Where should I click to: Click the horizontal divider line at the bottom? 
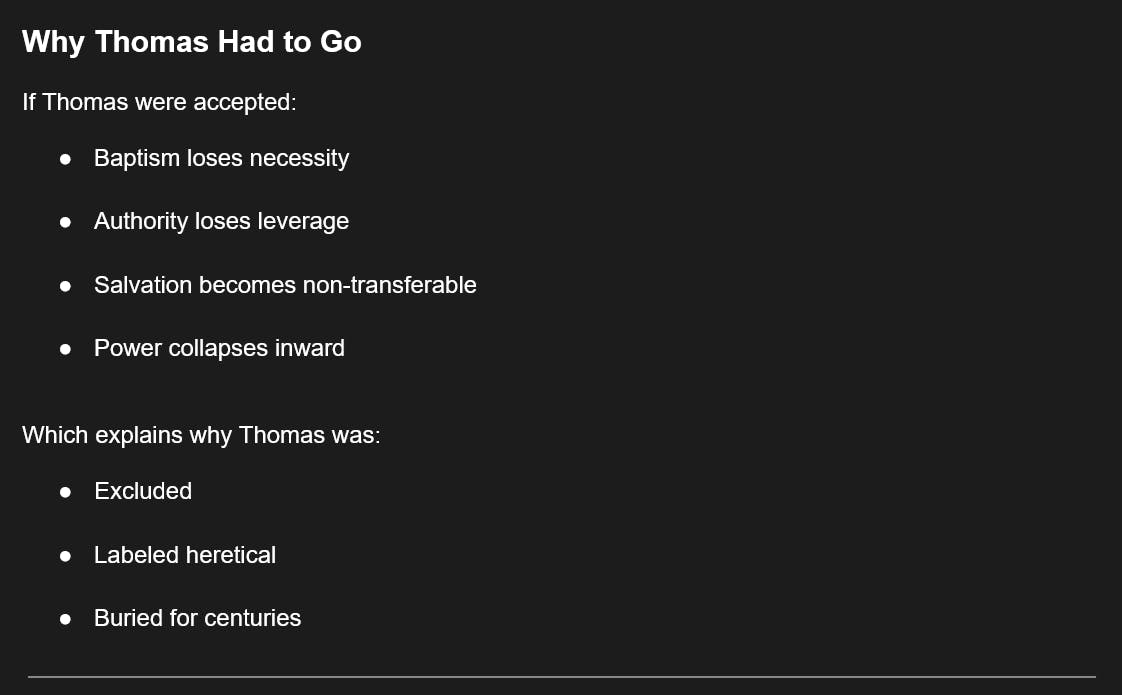(561, 677)
